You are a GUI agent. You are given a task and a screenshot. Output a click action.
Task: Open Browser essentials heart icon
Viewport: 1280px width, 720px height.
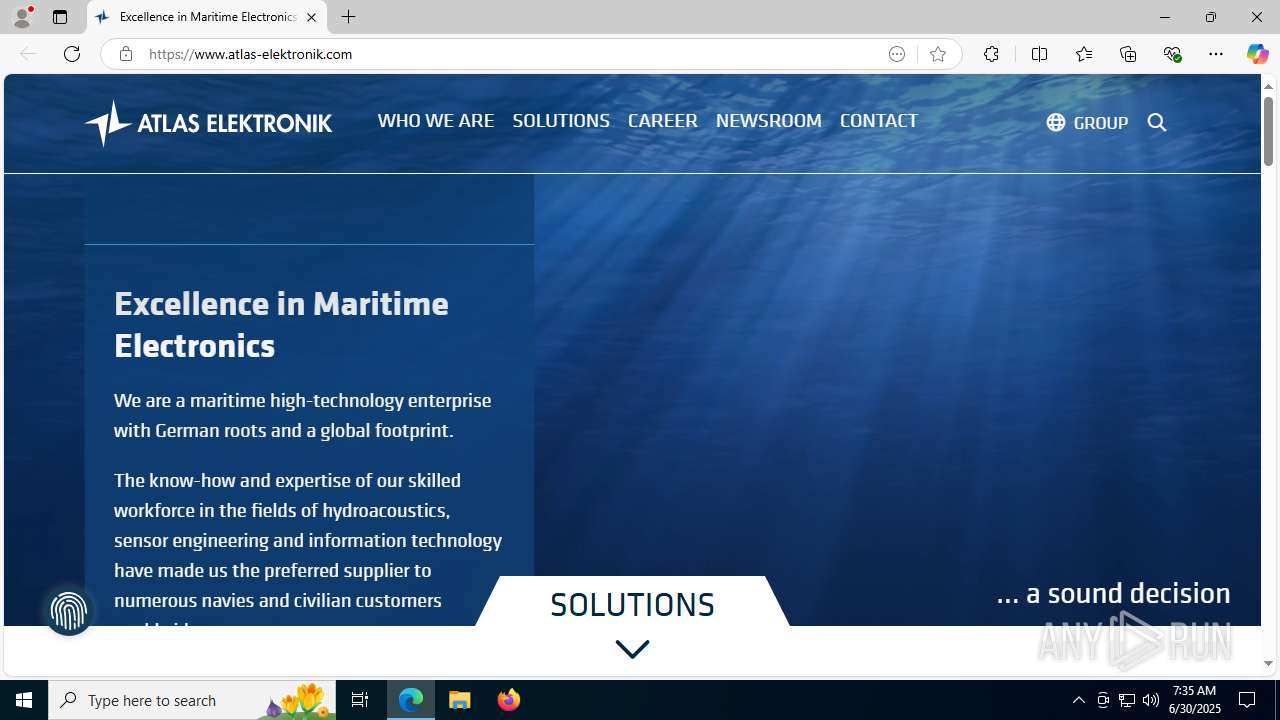(x=1172, y=54)
